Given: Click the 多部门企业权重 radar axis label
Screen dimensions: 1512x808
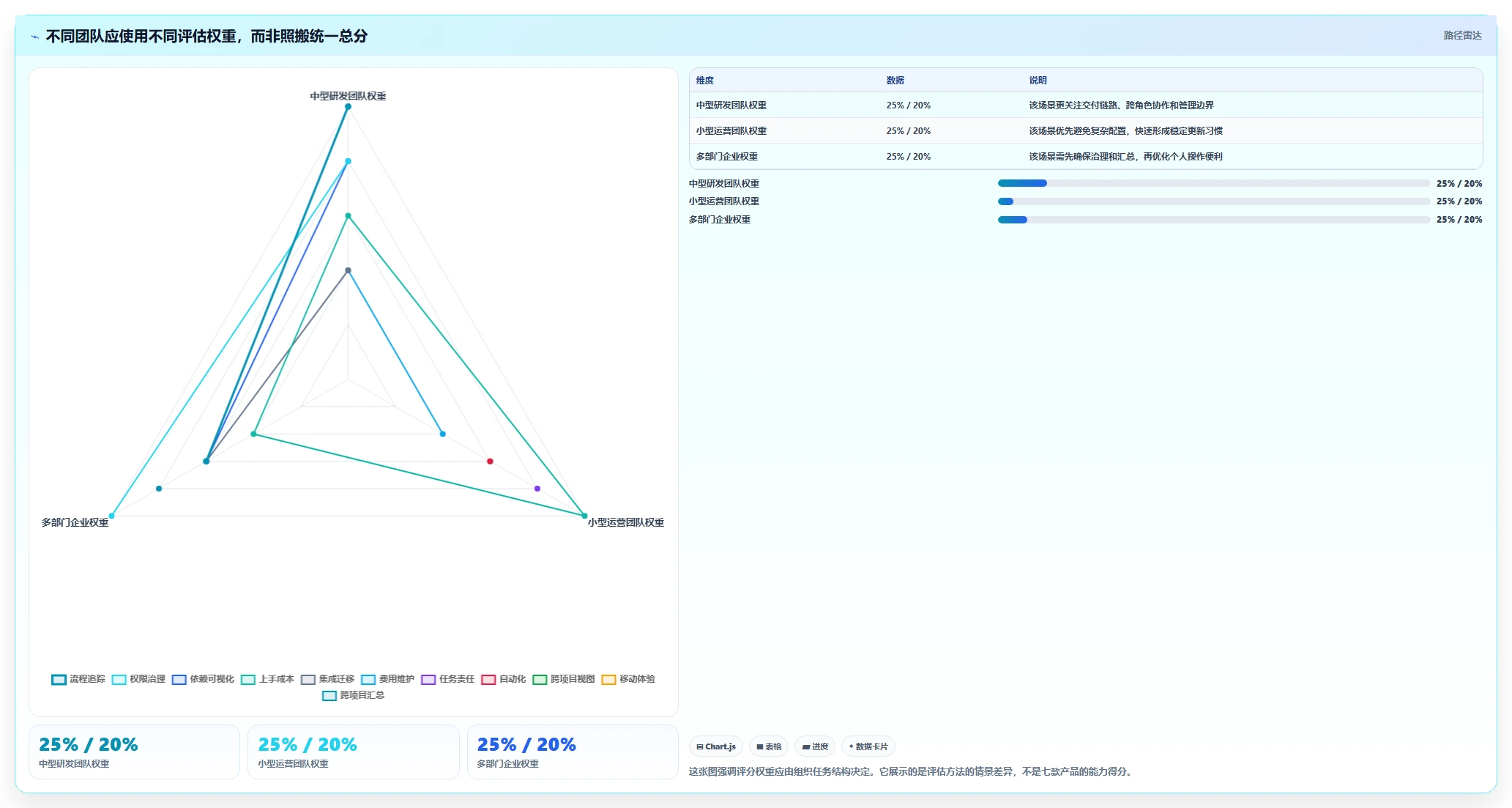Looking at the screenshot, I should click(x=75, y=522).
